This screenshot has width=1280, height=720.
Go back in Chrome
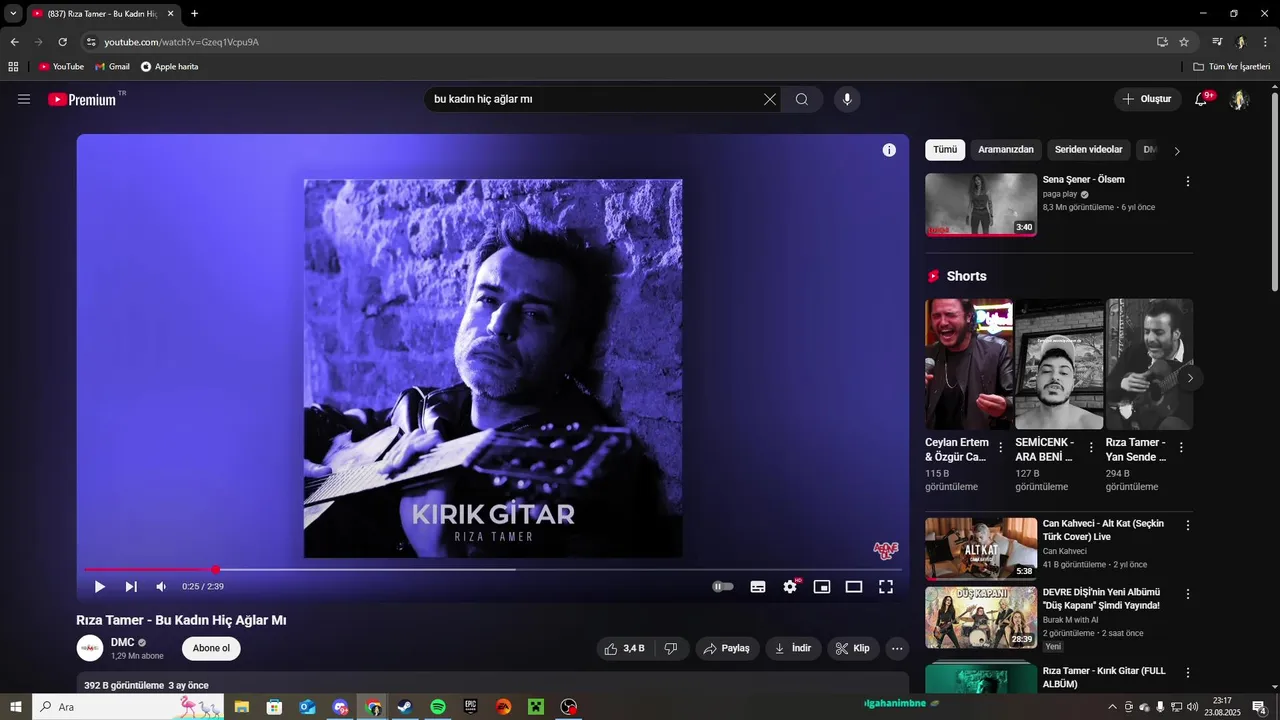pos(14,42)
